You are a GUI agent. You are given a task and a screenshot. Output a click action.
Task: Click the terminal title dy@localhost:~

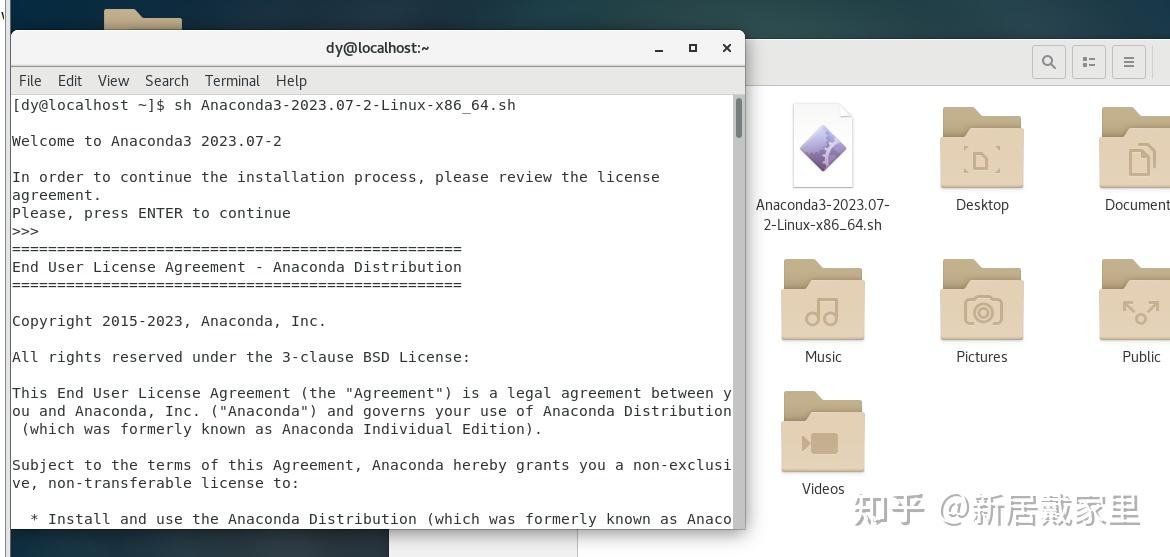pos(378,48)
